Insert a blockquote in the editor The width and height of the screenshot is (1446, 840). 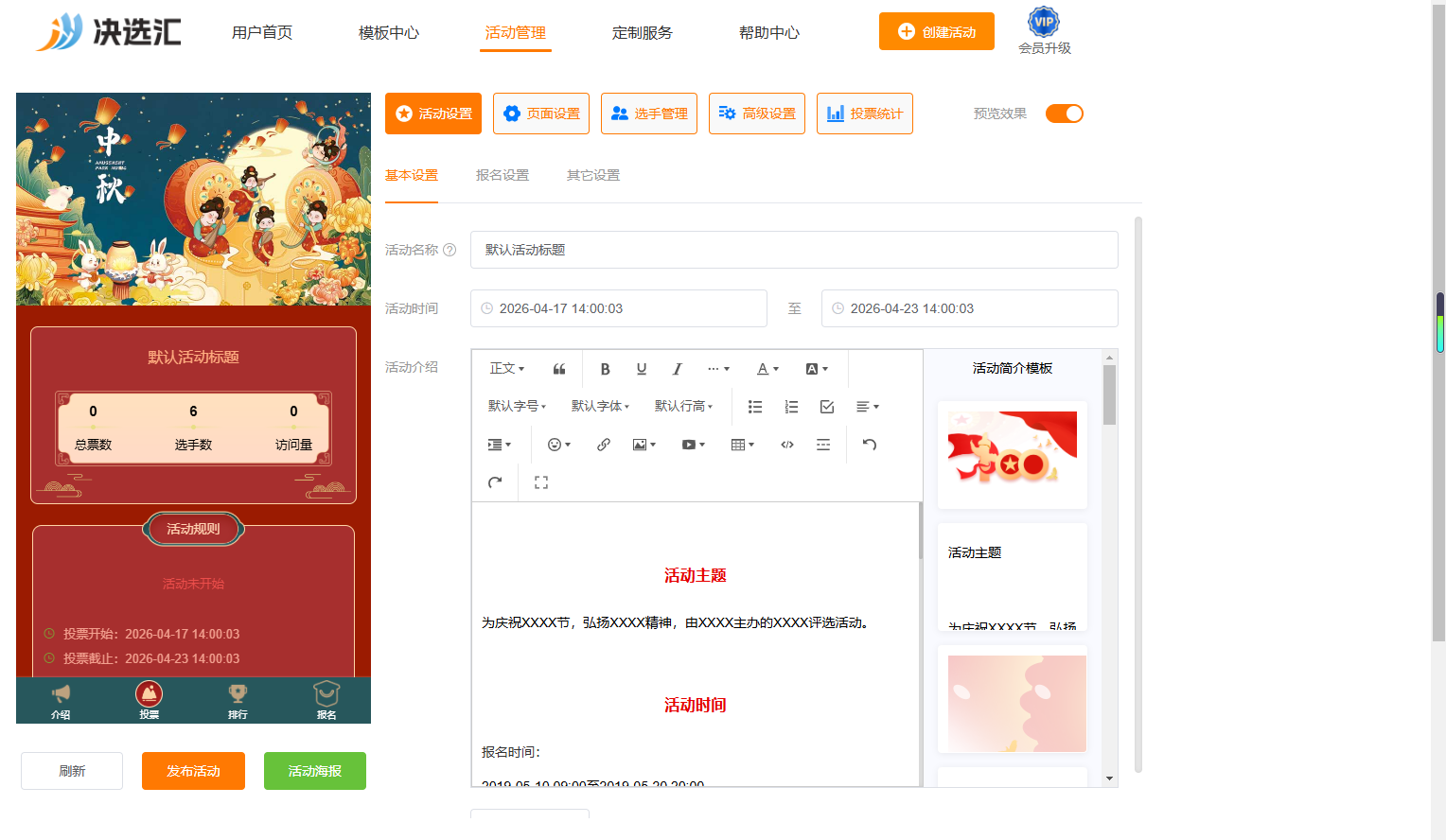(x=559, y=369)
